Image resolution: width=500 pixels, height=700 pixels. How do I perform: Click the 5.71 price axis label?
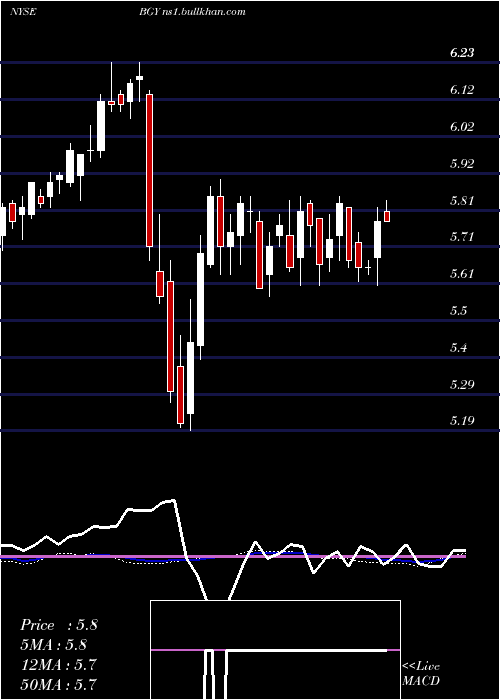(462, 237)
